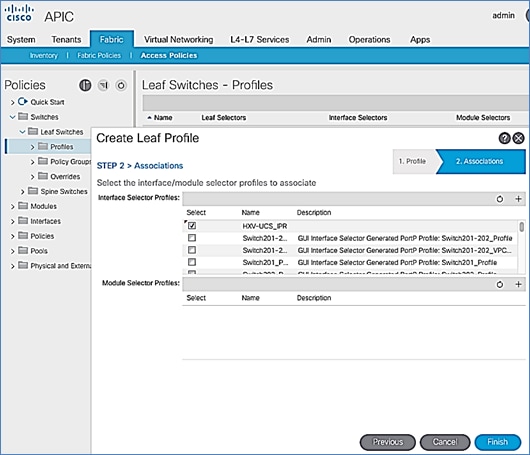This screenshot has width=530, height=455.
Task: Click the Module Selectors column header
Action: [x=483, y=118]
